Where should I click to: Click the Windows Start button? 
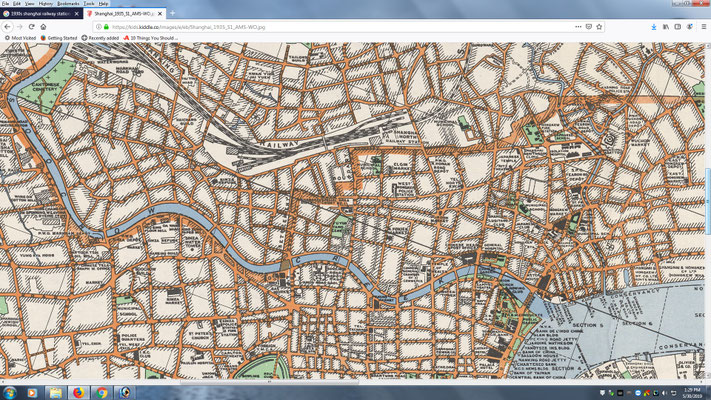pyautogui.click(x=10, y=393)
